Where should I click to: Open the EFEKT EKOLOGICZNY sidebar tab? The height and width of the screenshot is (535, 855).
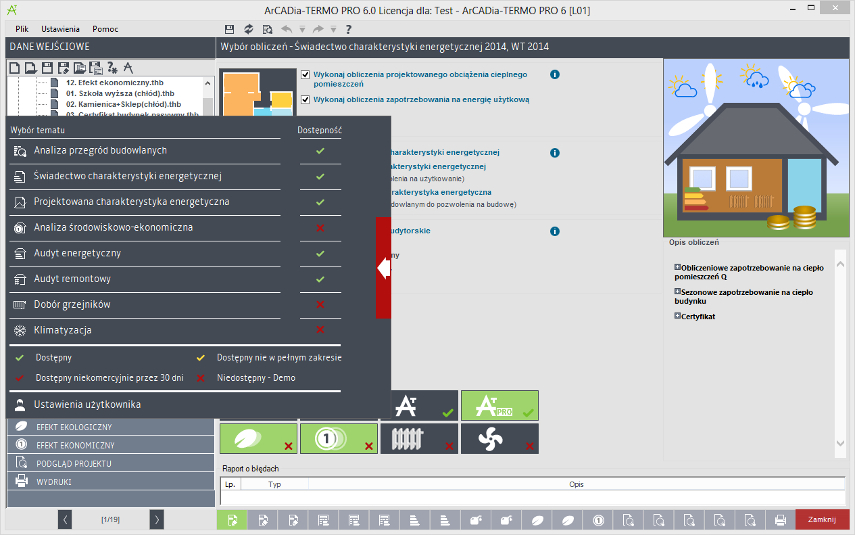(111, 427)
